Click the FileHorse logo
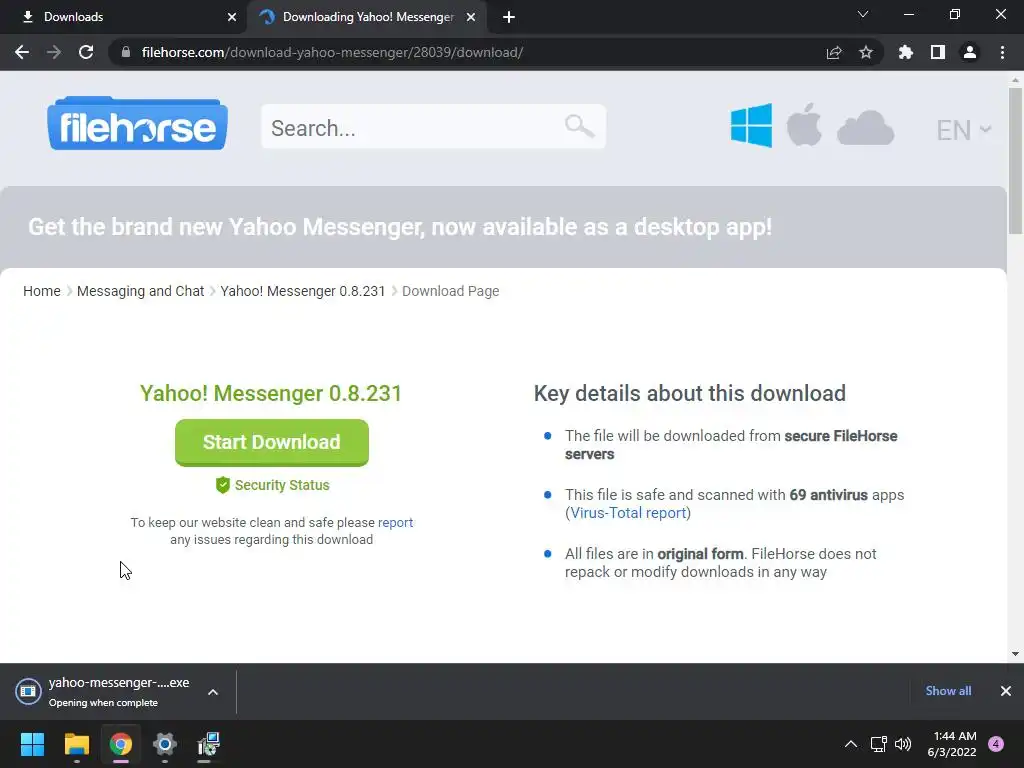 pos(137,123)
